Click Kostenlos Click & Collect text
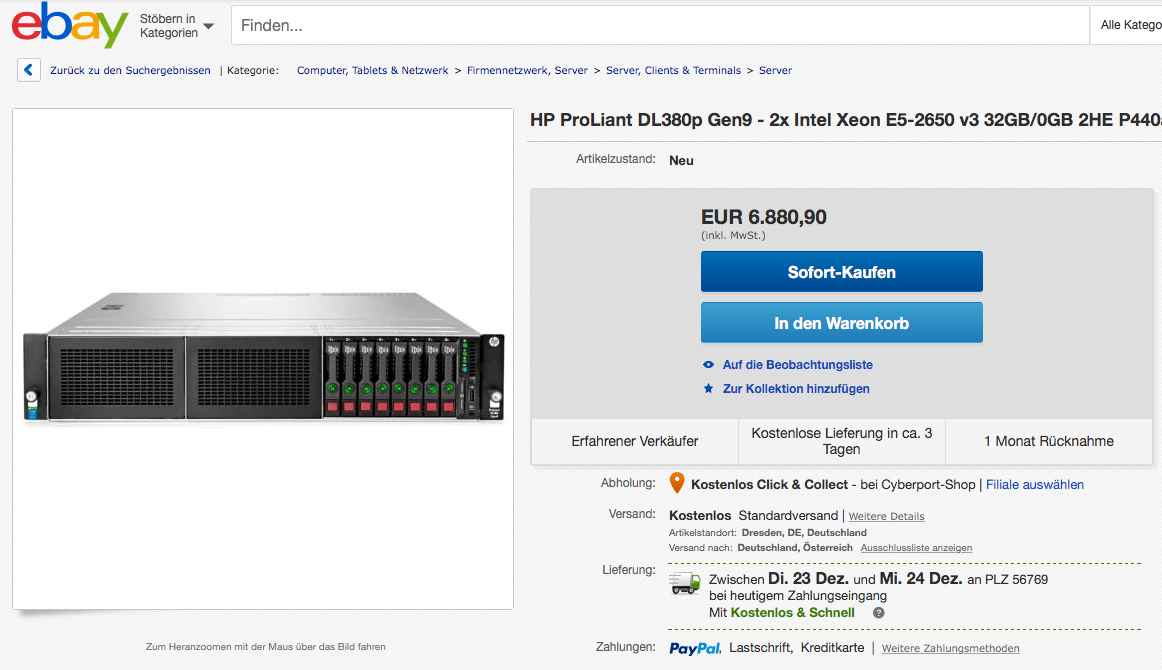Screen dimensions: 1162x670 tap(769, 485)
